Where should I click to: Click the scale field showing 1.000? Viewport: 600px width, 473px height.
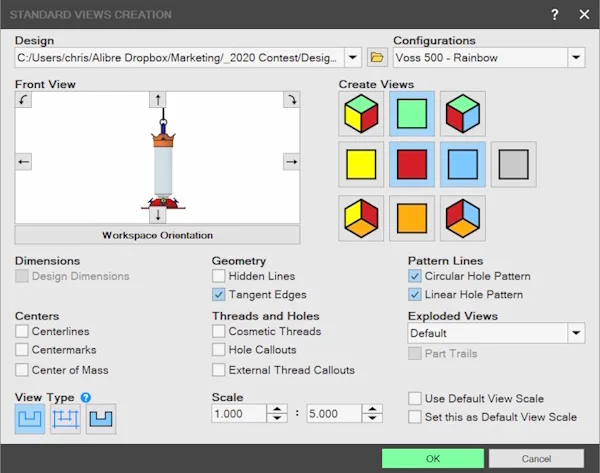pos(239,414)
